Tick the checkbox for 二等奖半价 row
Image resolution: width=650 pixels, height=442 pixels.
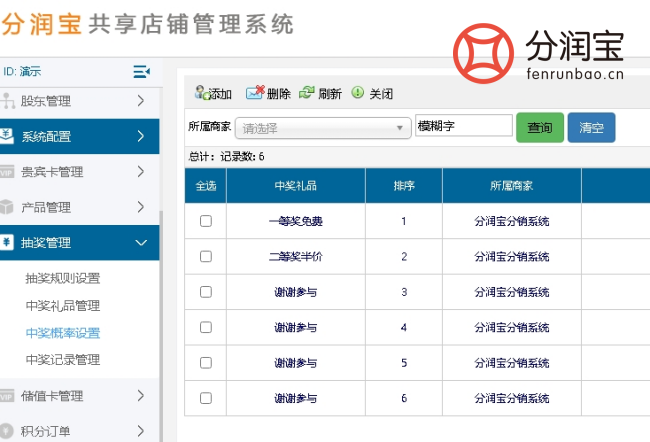point(206,257)
